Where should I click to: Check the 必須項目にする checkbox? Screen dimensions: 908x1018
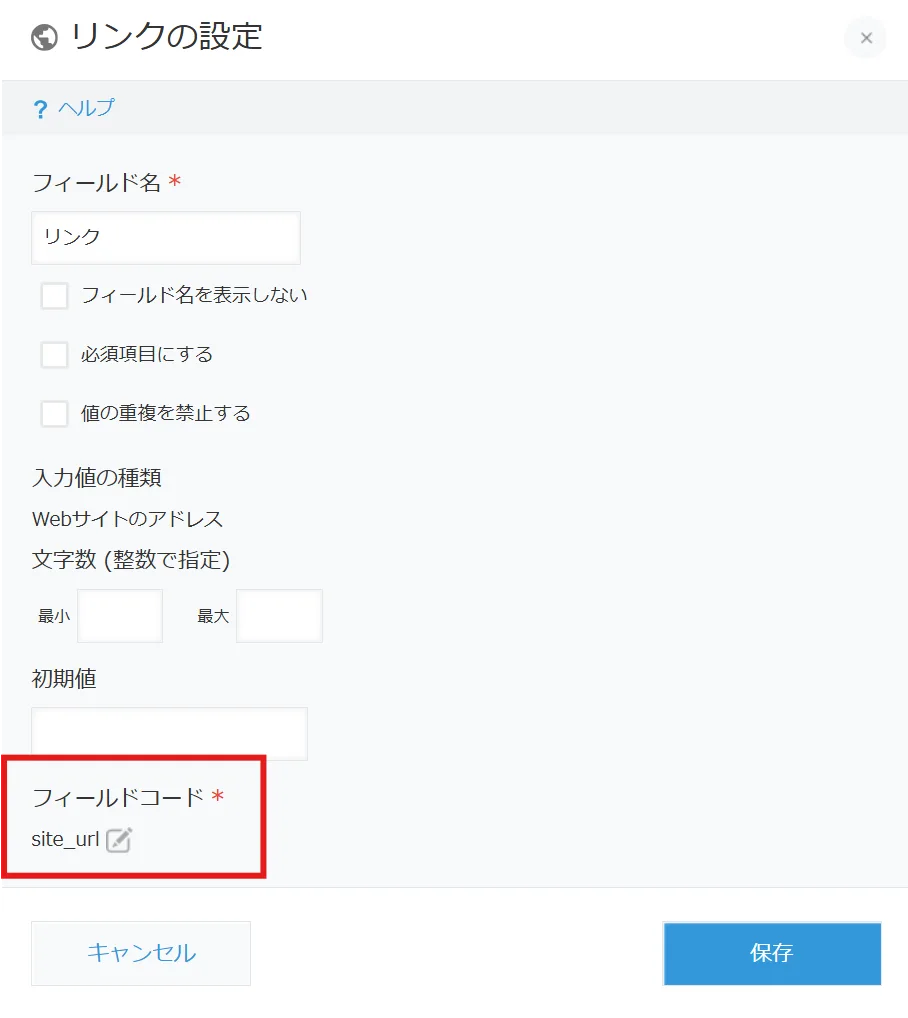coord(55,354)
